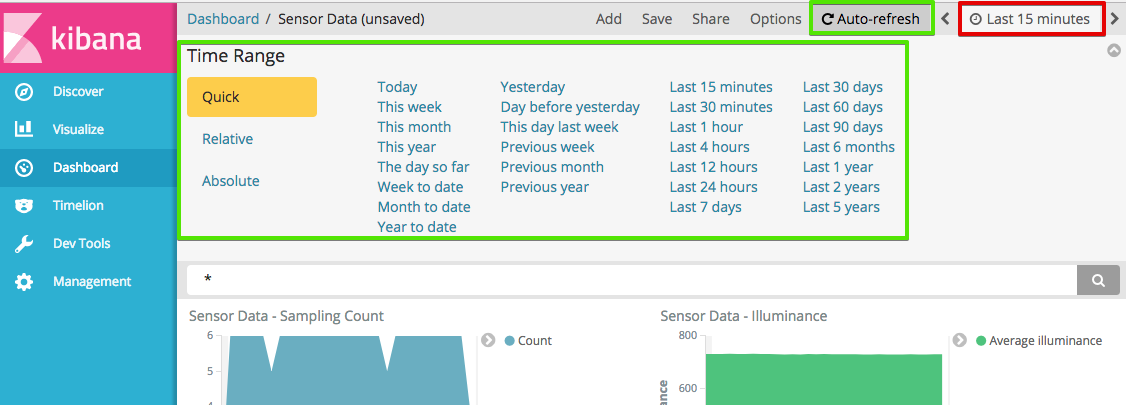
Task: Select Last 24 hours
Action: [x=714, y=187]
